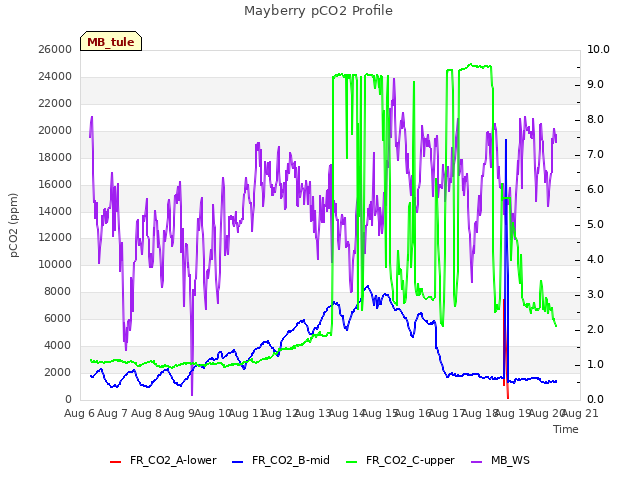Click the Aug 12 date tick label
This screenshot has height=480, width=640.
(x=280, y=414)
